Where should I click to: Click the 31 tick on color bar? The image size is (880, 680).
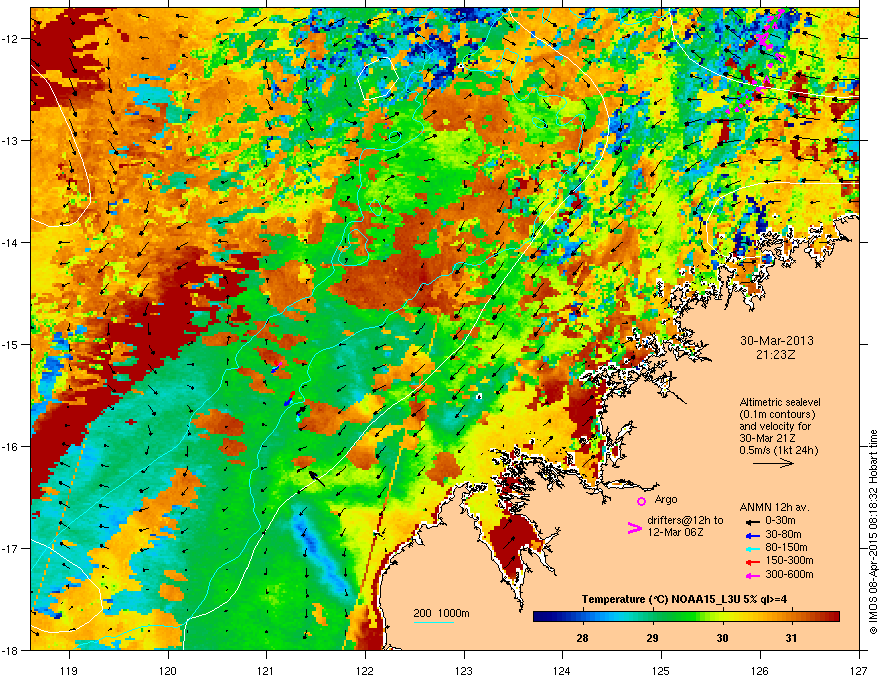tap(791, 638)
